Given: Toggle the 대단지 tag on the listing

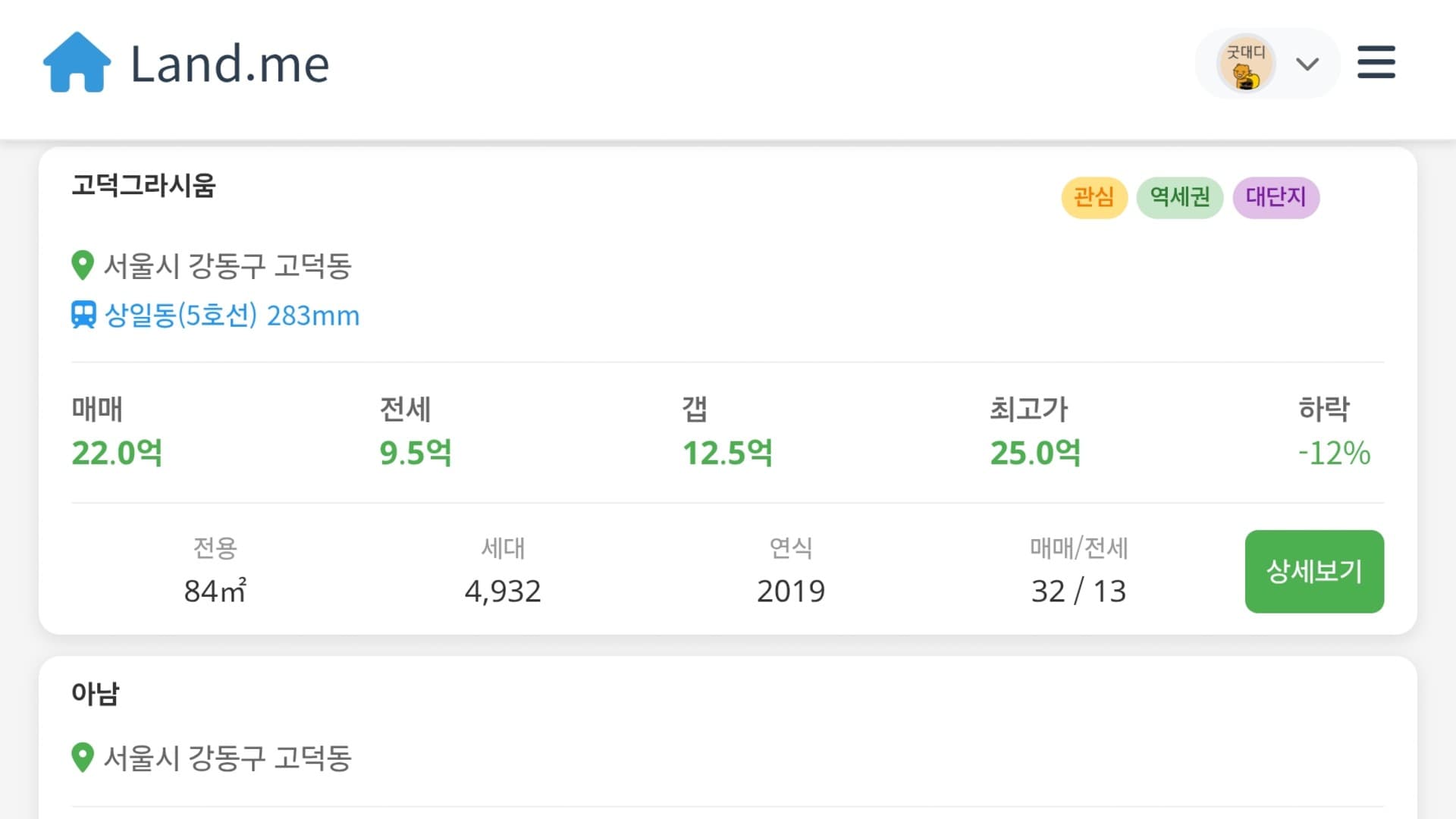Looking at the screenshot, I should coord(1276,197).
